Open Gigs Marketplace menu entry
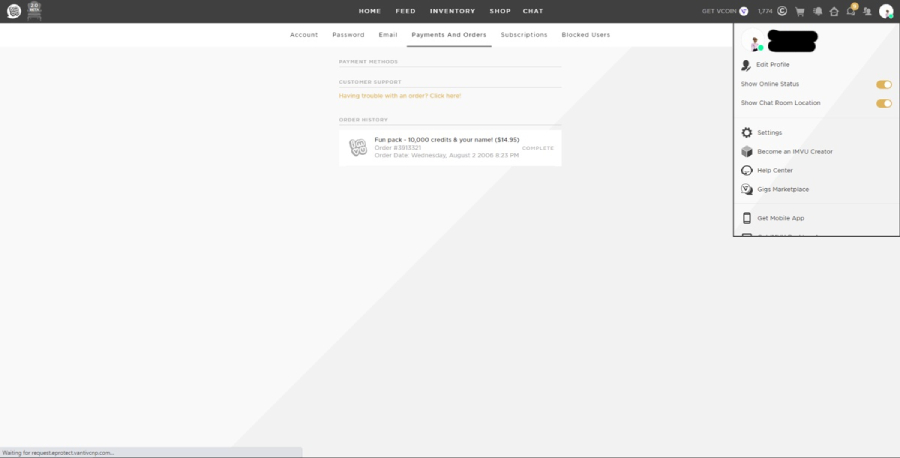The width and height of the screenshot is (900, 458). 783,189
